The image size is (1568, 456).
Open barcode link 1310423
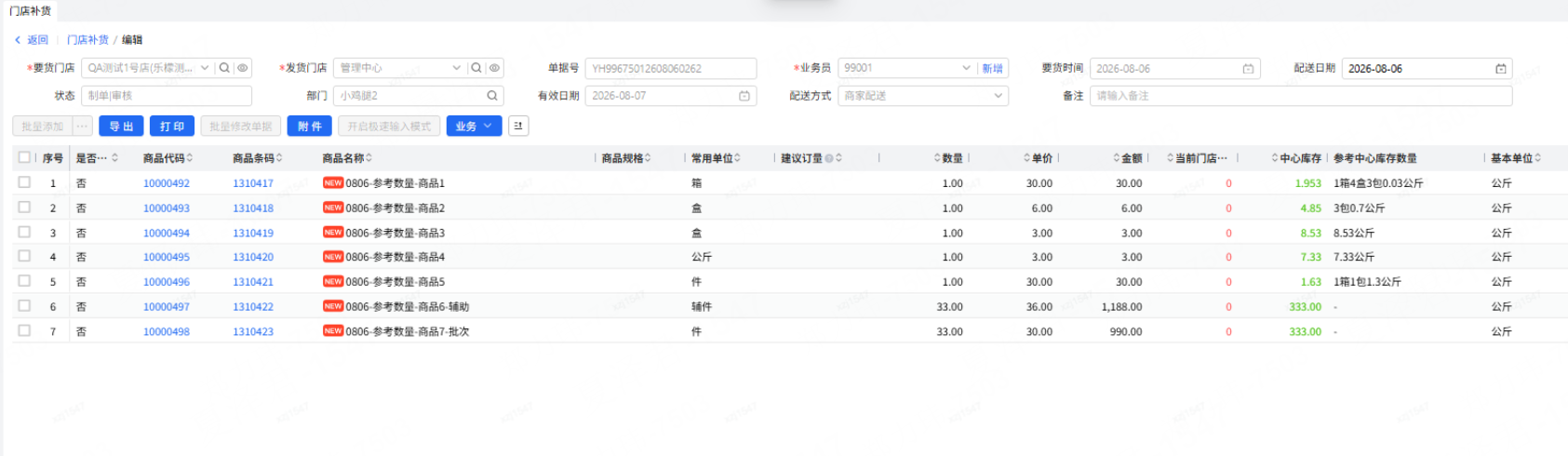253,331
